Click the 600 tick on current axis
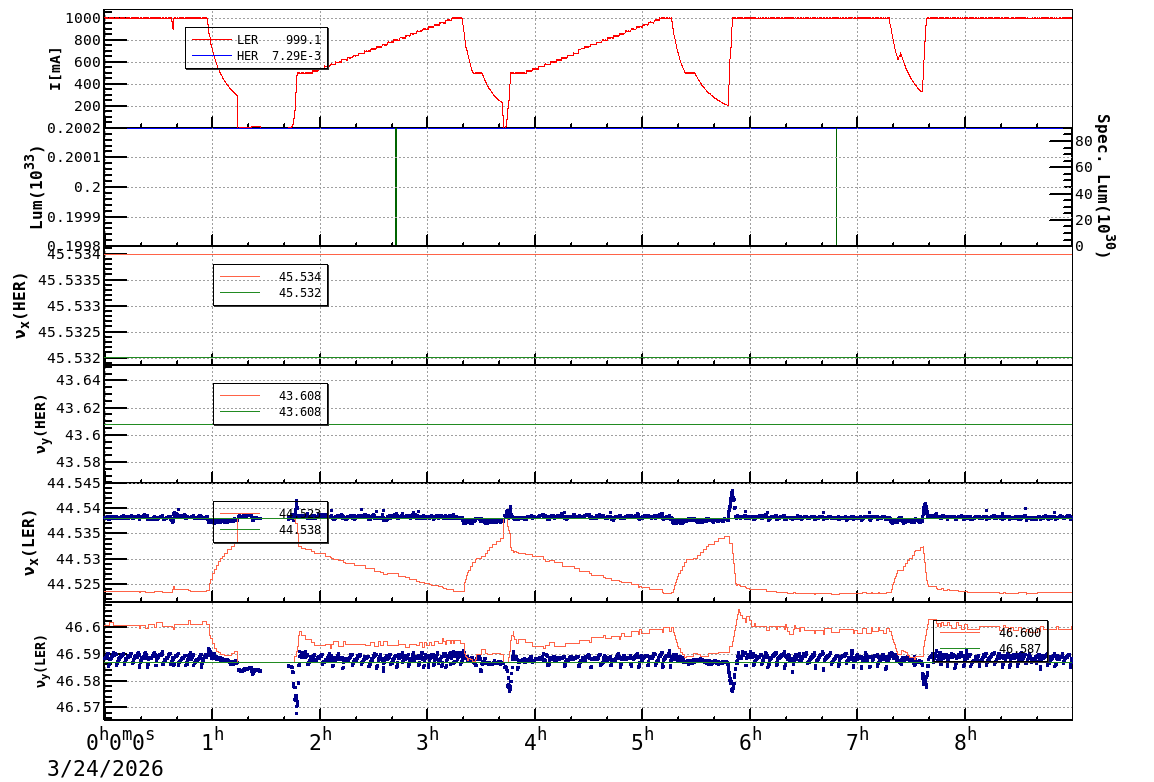This screenshot has height=782, width=1154. pos(87,63)
